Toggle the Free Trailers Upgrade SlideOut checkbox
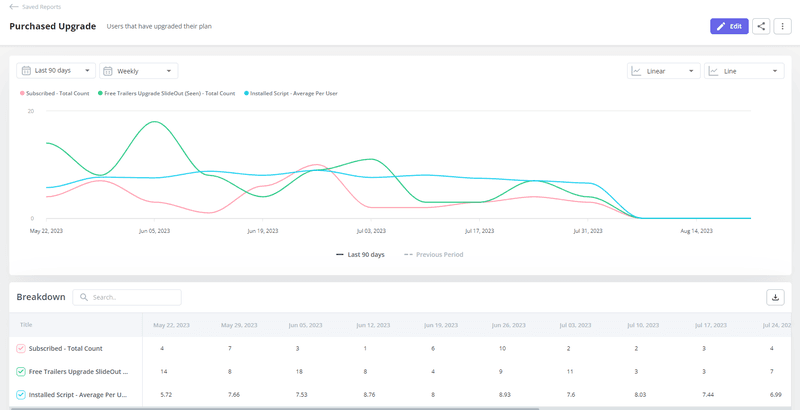 coord(21,372)
